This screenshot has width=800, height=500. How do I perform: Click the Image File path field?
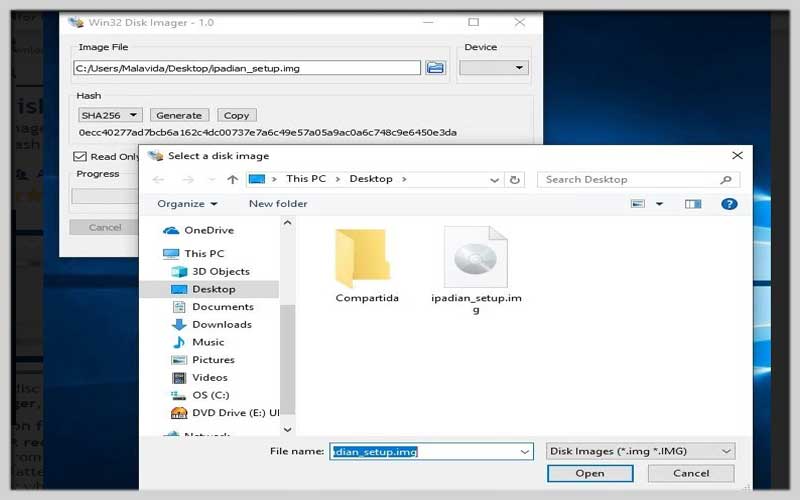247,68
